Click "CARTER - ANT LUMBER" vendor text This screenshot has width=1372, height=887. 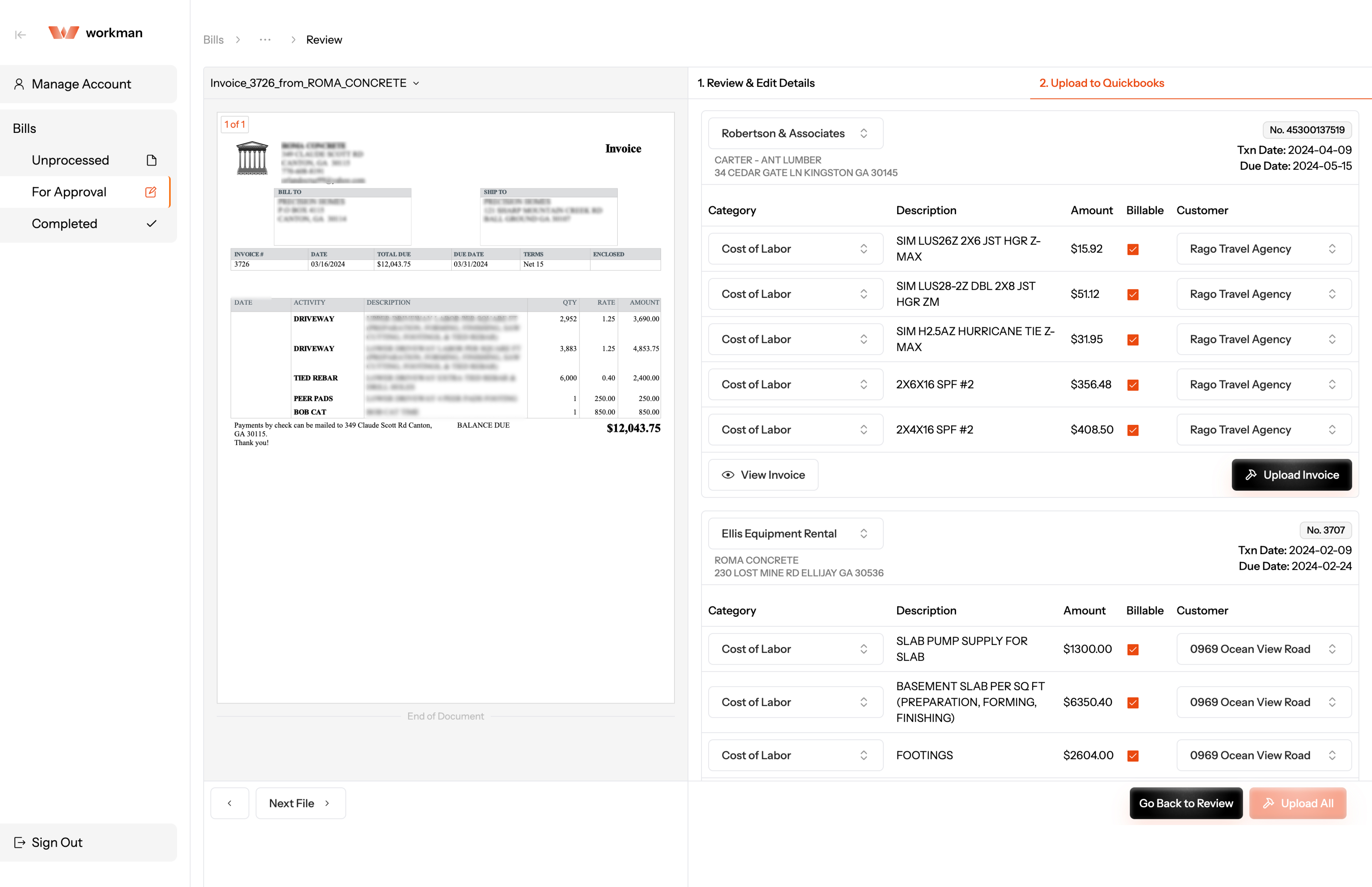[768, 160]
